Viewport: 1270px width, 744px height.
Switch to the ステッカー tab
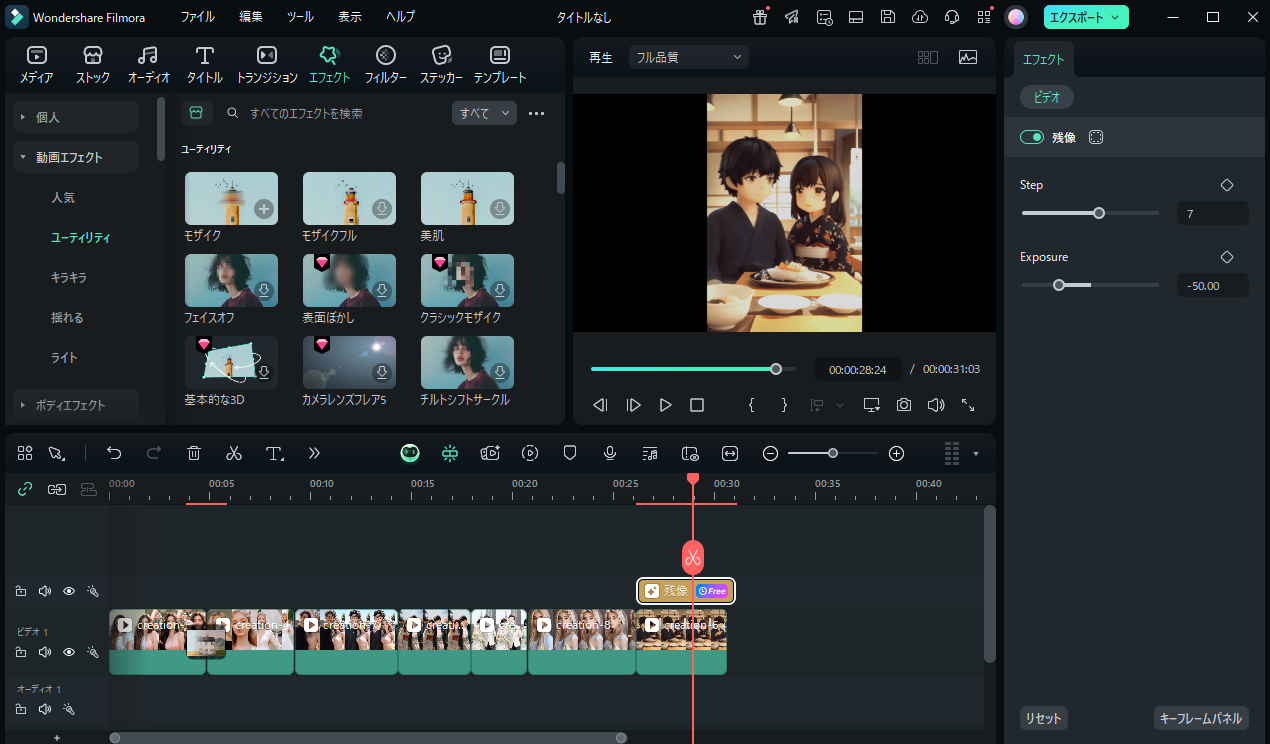pos(441,65)
